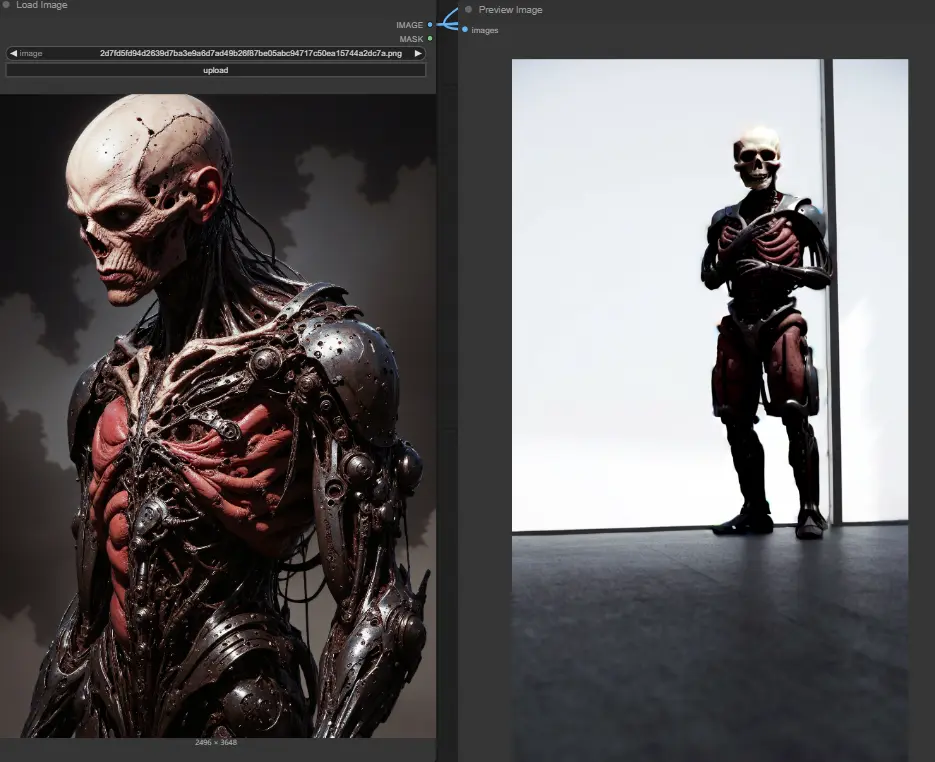Click the Preview Image node title

point(510,10)
